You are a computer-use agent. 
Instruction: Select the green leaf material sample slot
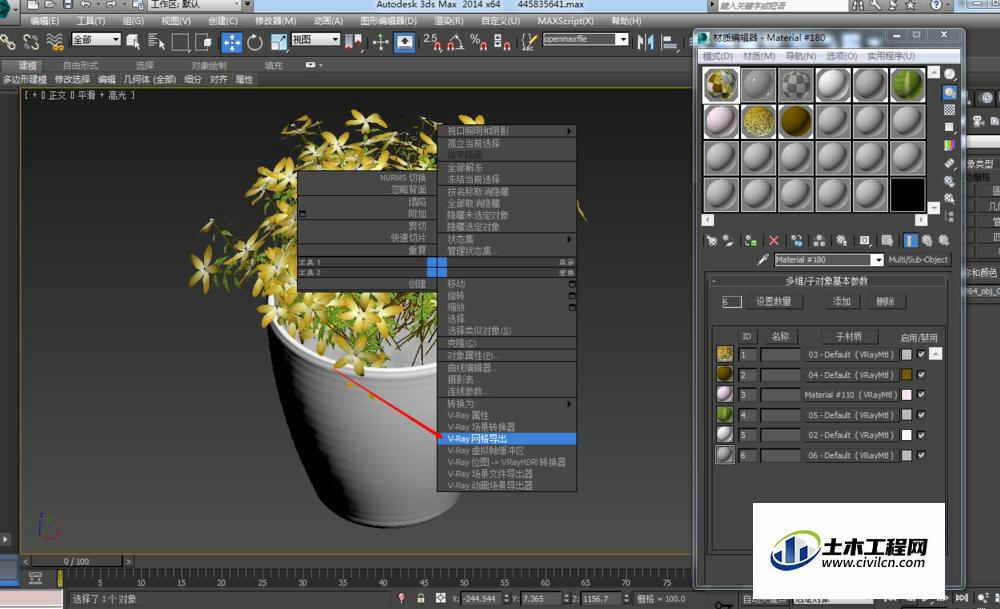908,85
